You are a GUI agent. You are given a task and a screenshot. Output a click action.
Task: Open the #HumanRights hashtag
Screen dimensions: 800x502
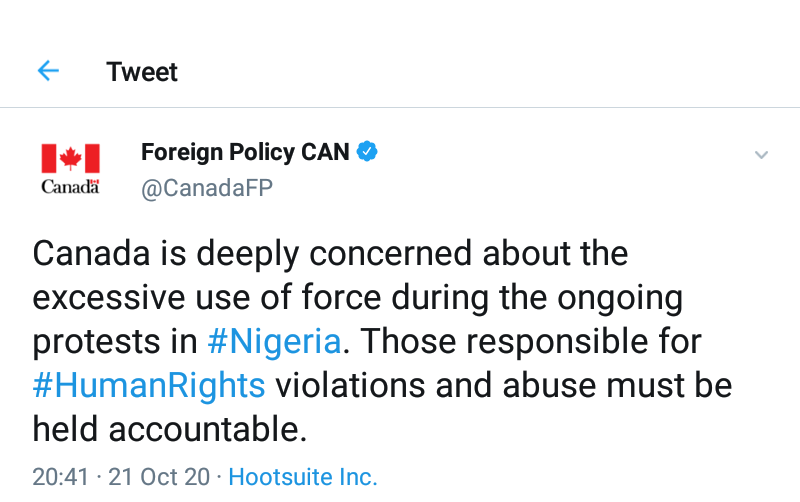click(149, 384)
